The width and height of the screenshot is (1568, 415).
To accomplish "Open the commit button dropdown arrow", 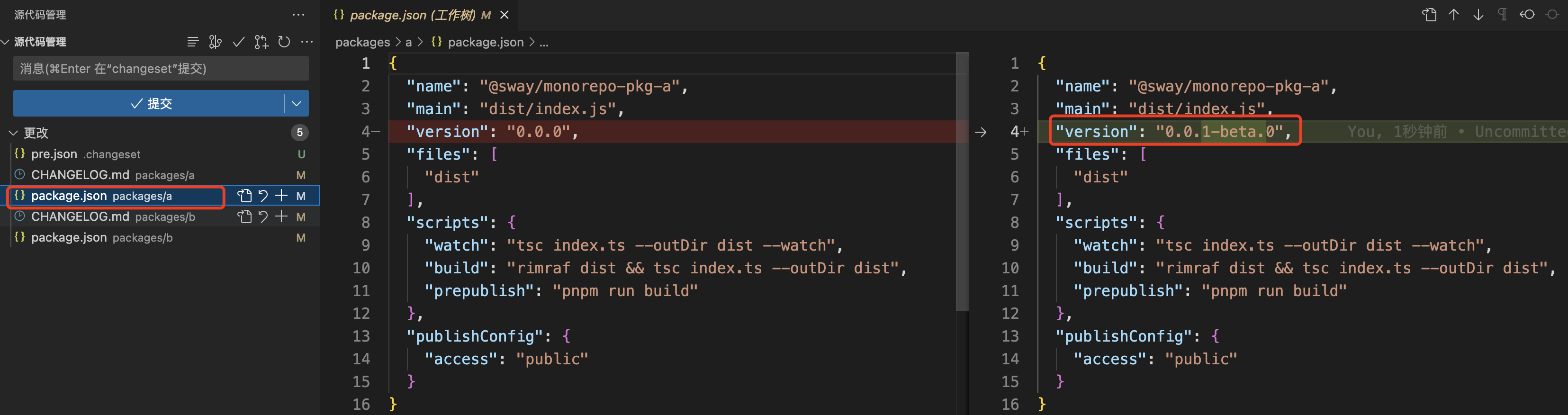I will pyautogui.click(x=297, y=103).
